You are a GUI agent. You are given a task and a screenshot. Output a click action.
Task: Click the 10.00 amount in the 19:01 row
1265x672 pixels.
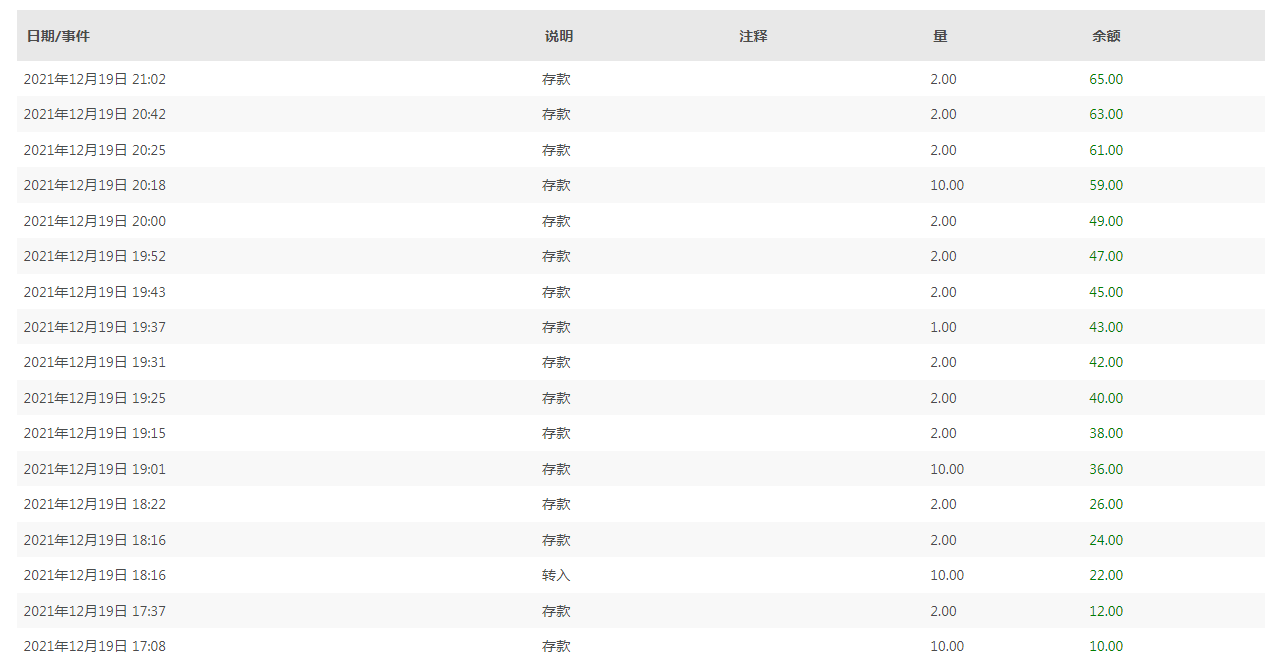tap(947, 469)
